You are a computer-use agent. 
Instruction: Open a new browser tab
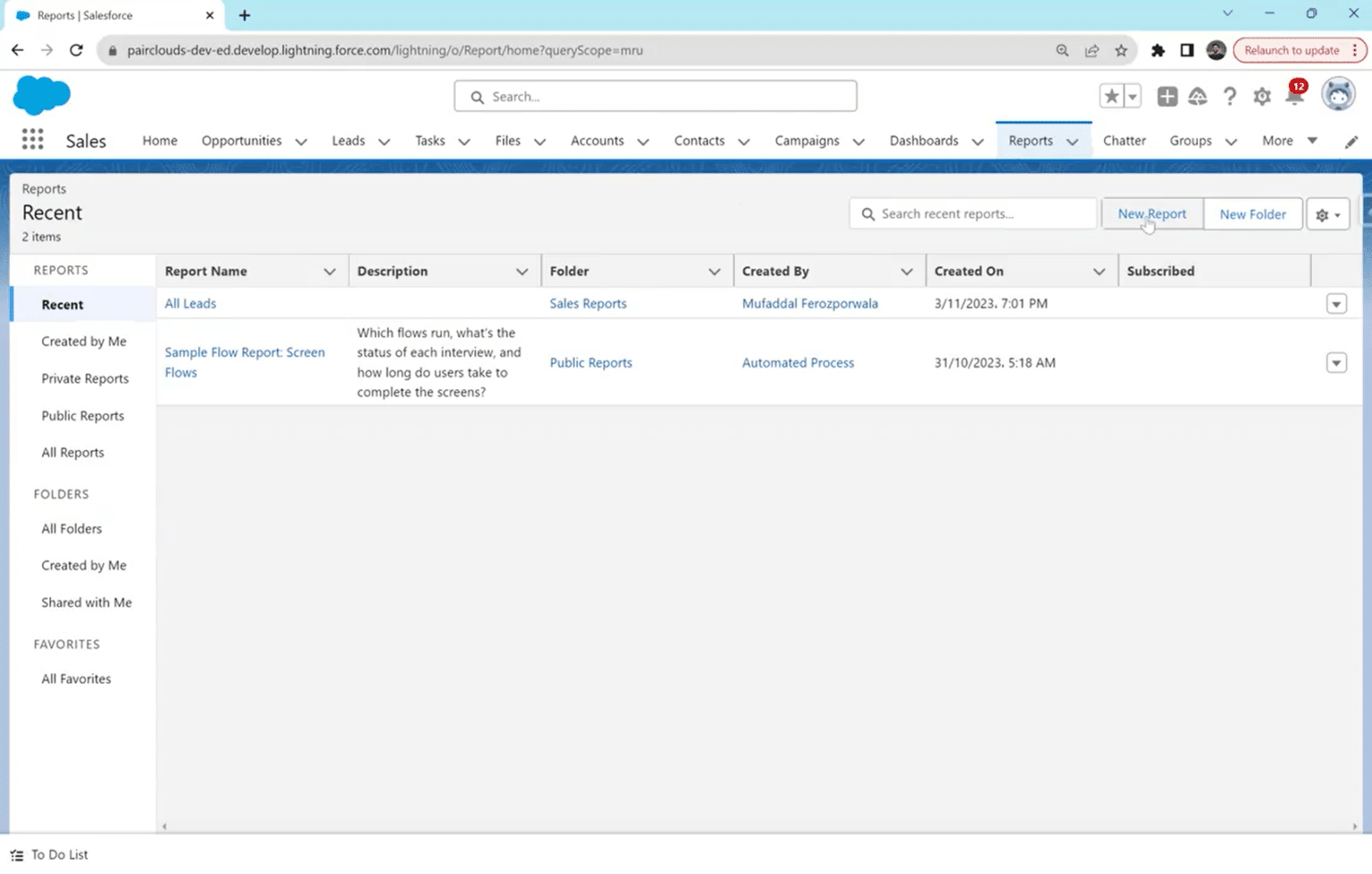click(244, 15)
